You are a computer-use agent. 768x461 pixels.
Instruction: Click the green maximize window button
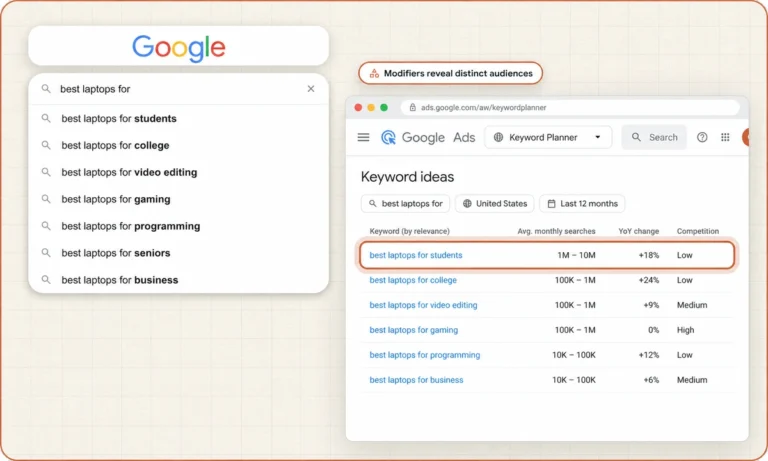click(384, 108)
